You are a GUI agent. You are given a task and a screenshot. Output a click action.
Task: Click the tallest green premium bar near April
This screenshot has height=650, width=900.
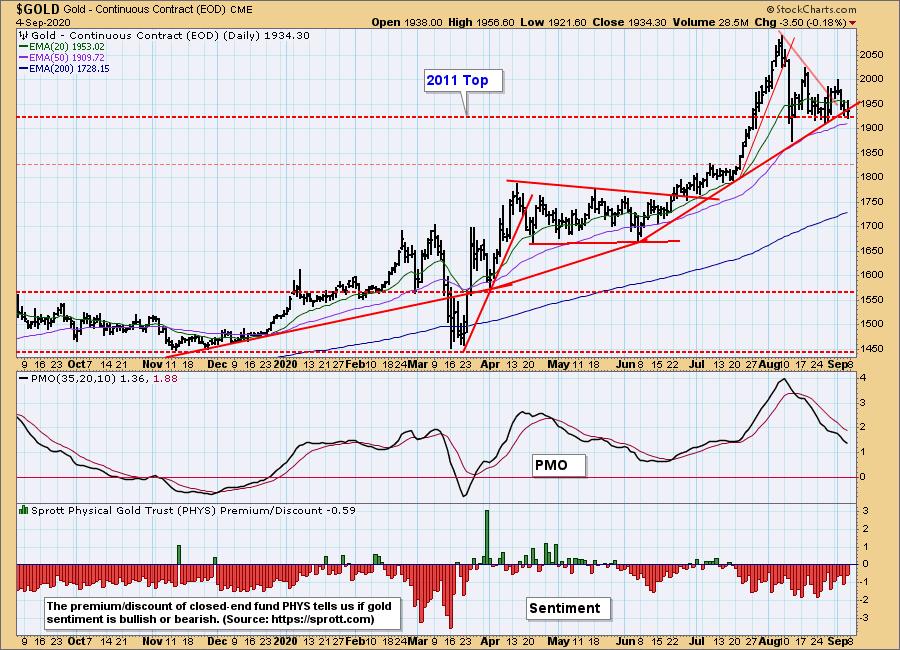click(487, 537)
